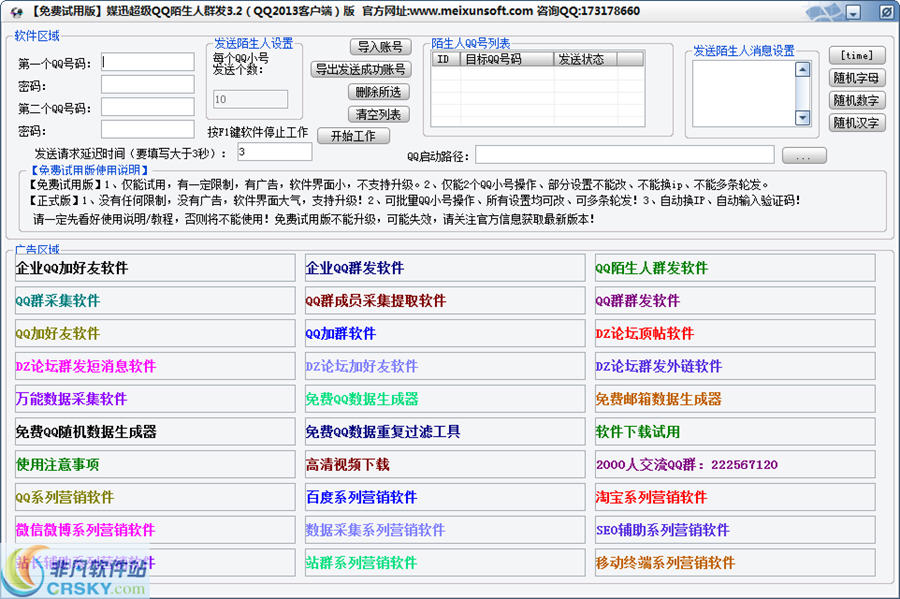Viewport: 900px width, 599px height.
Task: Click the 目标QQ号码 column header
Action: click(507, 59)
